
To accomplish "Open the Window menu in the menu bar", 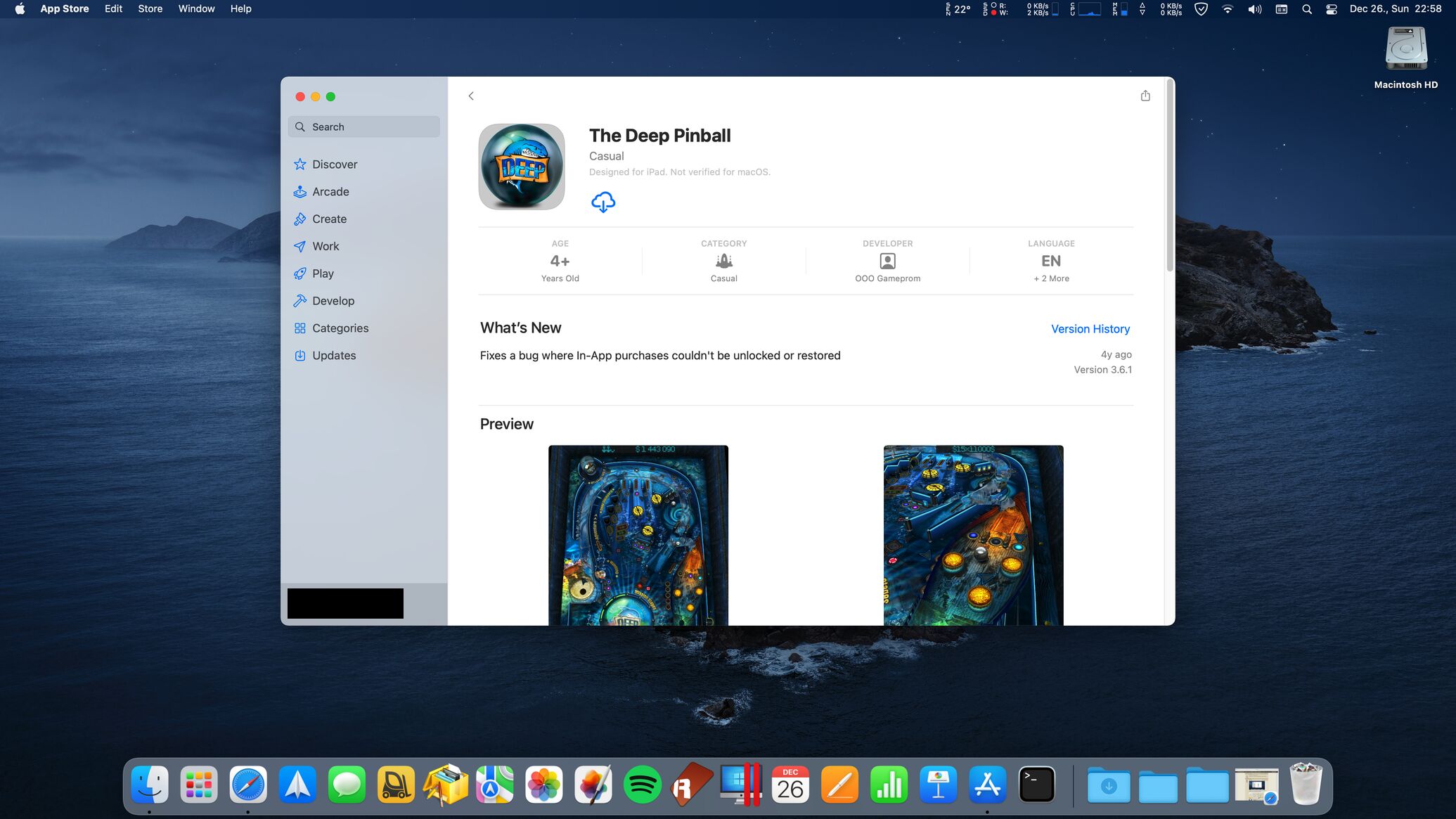I will (196, 8).
